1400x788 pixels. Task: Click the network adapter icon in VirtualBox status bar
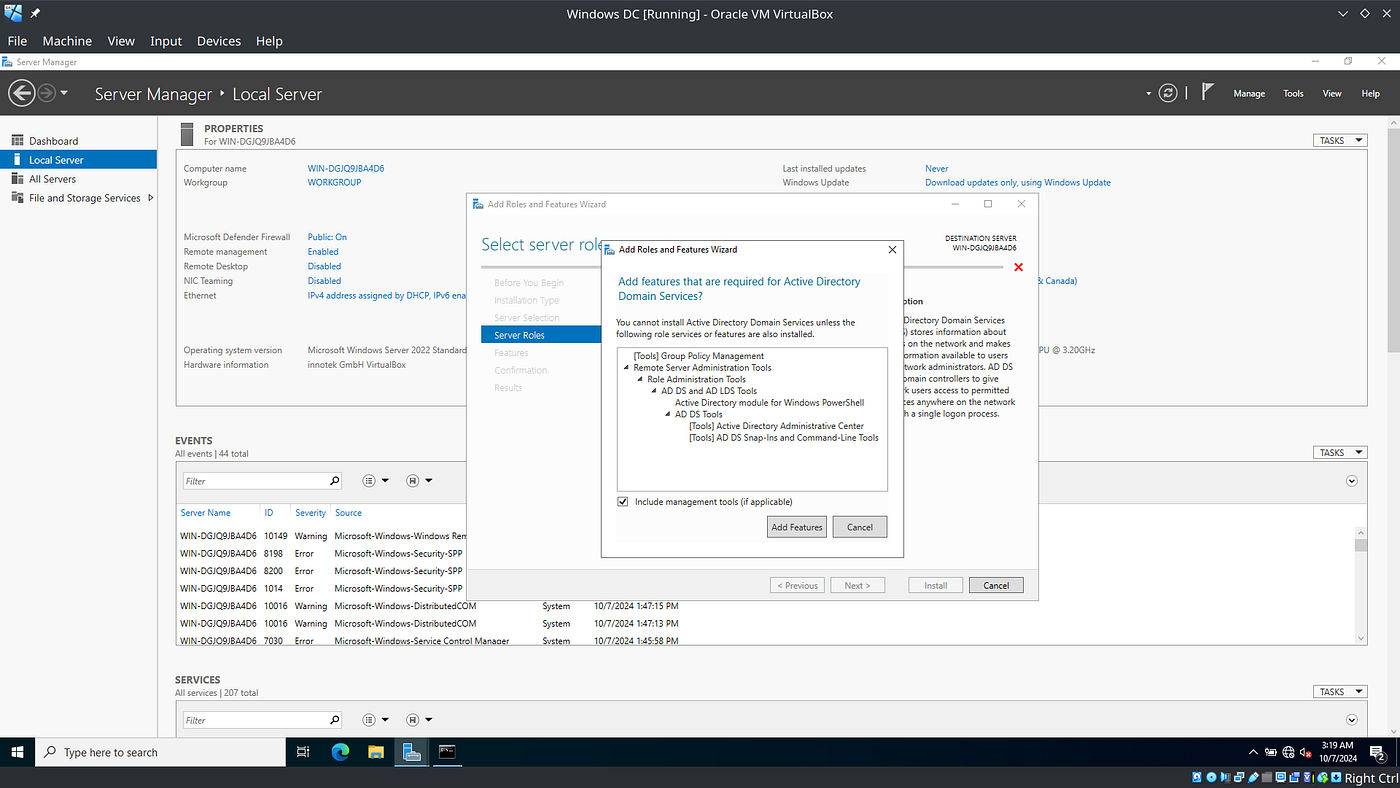[1240, 778]
